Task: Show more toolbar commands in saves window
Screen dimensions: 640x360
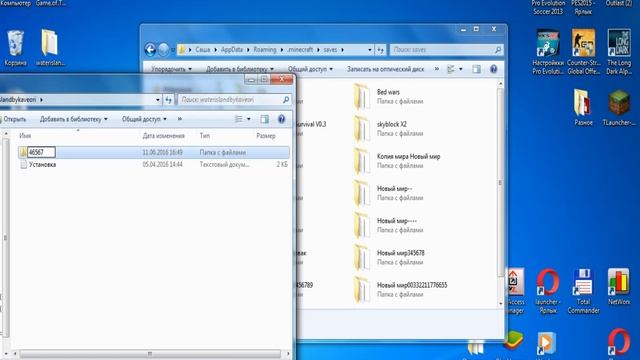Action: coord(437,69)
